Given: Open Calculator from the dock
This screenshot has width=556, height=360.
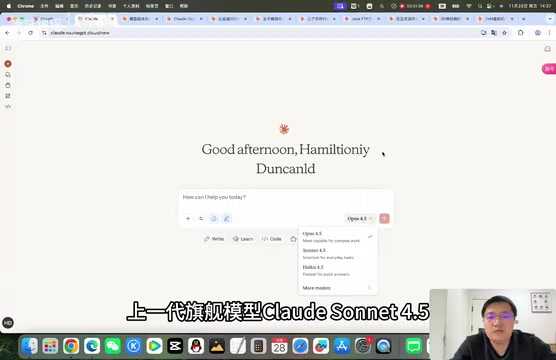Looking at the screenshot, I should click(x=258, y=346).
